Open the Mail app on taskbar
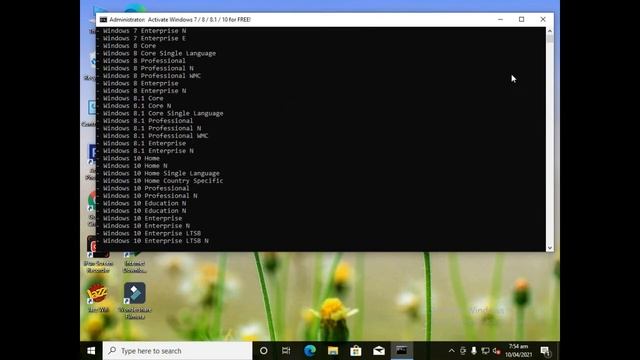Viewport: 640px width, 360px height. point(379,351)
